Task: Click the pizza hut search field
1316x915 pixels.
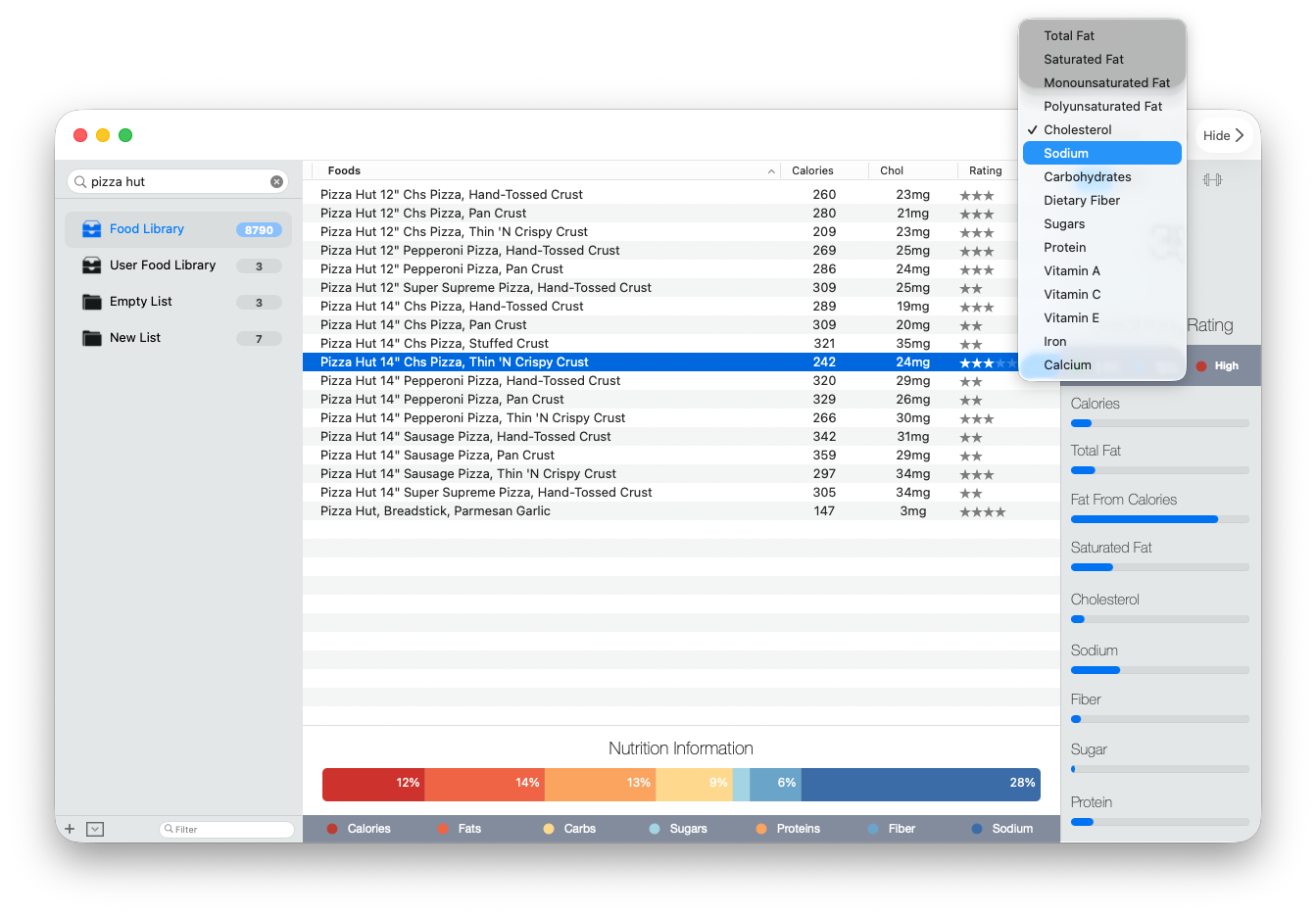Action: pyautogui.click(x=177, y=181)
